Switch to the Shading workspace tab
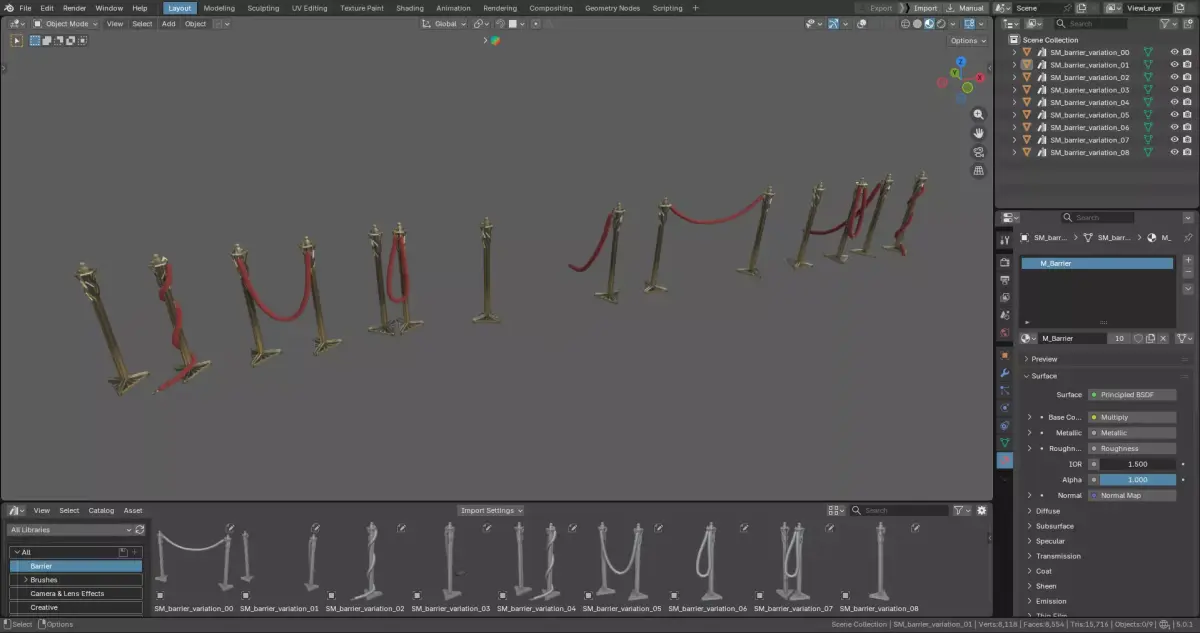The width and height of the screenshot is (1200, 633). (x=410, y=8)
